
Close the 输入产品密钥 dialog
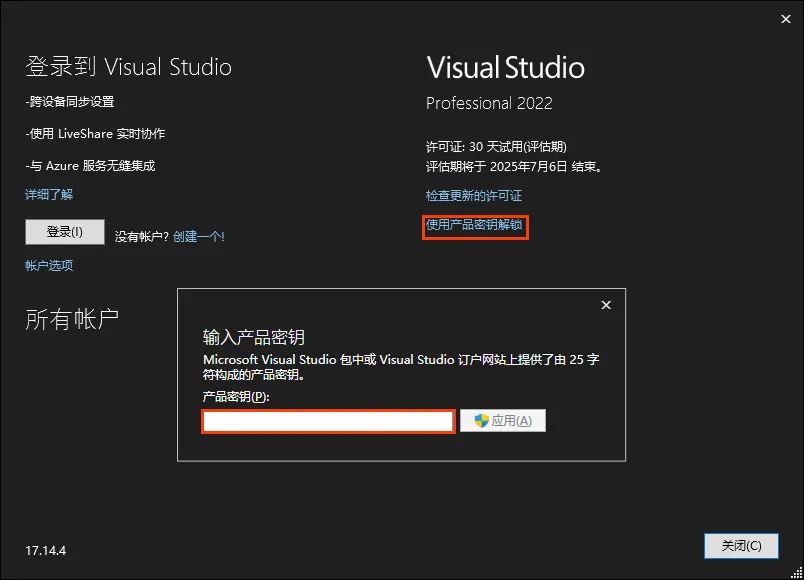(x=606, y=305)
